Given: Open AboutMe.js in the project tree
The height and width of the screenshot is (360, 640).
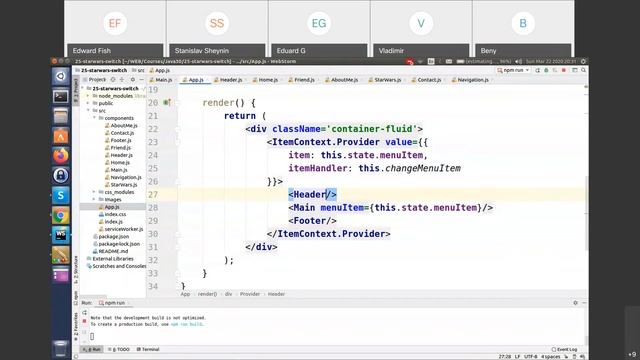Looking at the screenshot, I should (x=124, y=125).
